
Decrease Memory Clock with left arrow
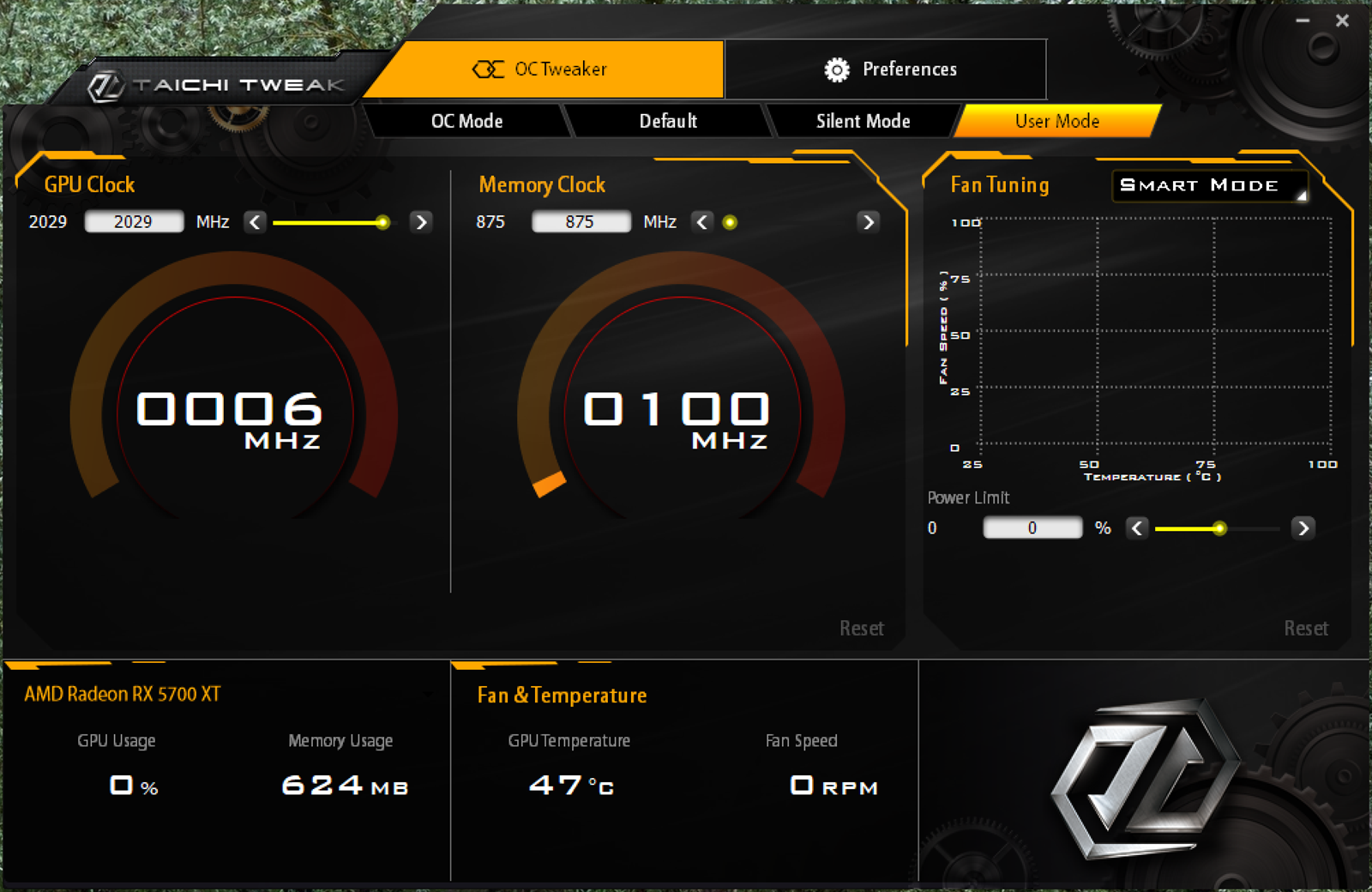pyautogui.click(x=702, y=222)
